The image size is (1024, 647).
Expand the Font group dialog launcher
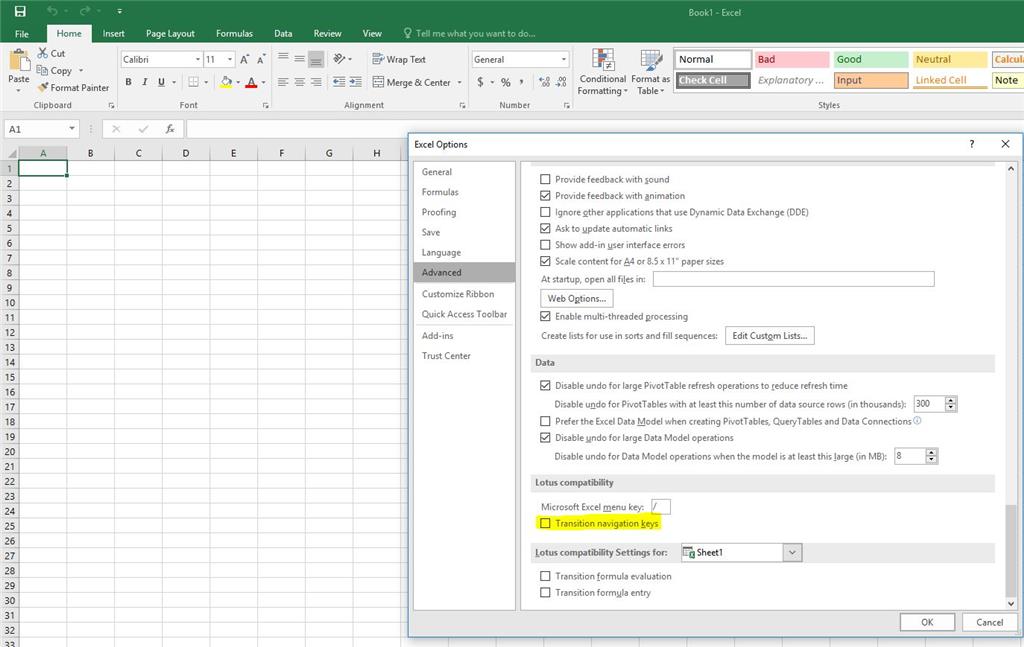coord(265,105)
